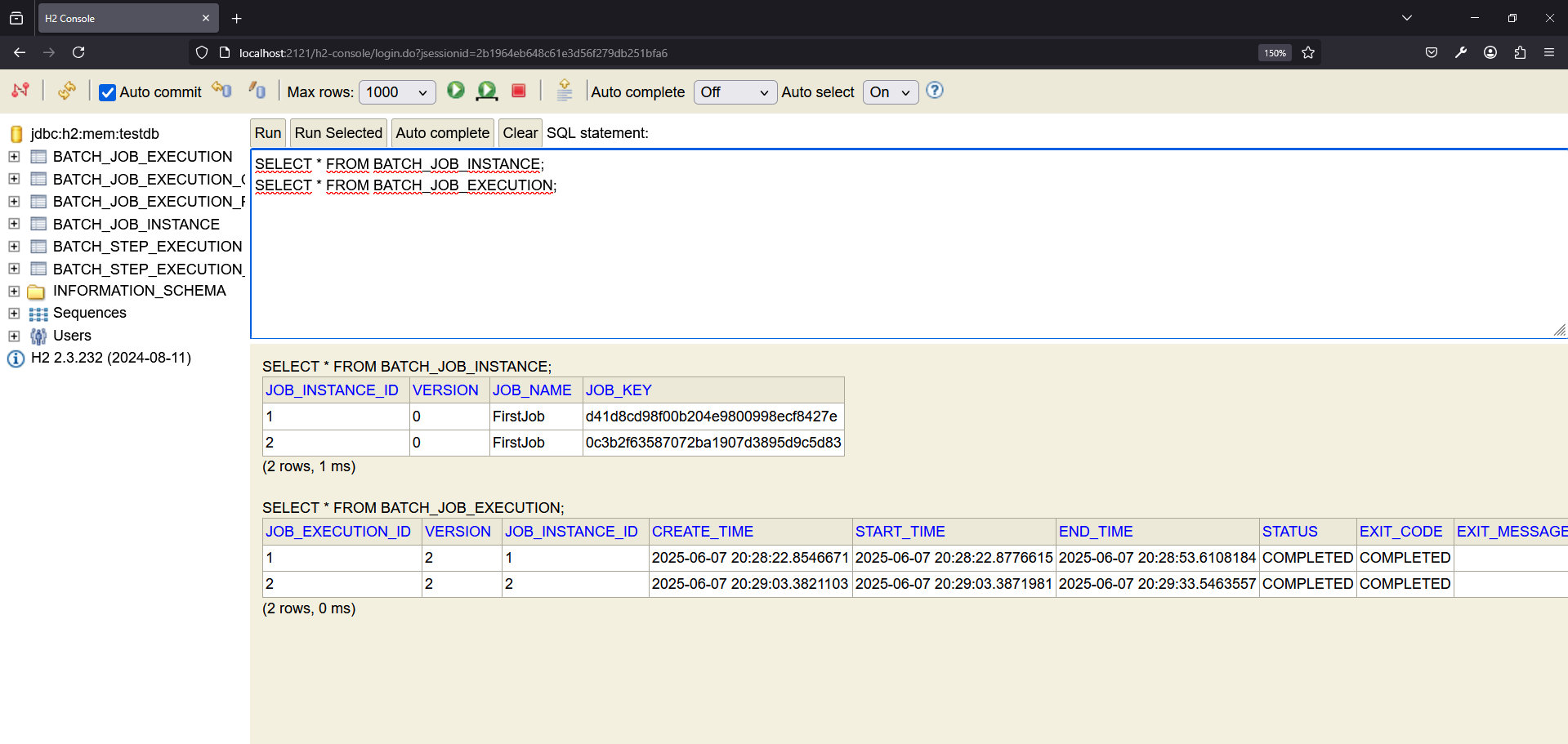Click the BATCH_JOB_INSTANCE table icon
The height and width of the screenshot is (744, 1568).
pyautogui.click(x=38, y=224)
